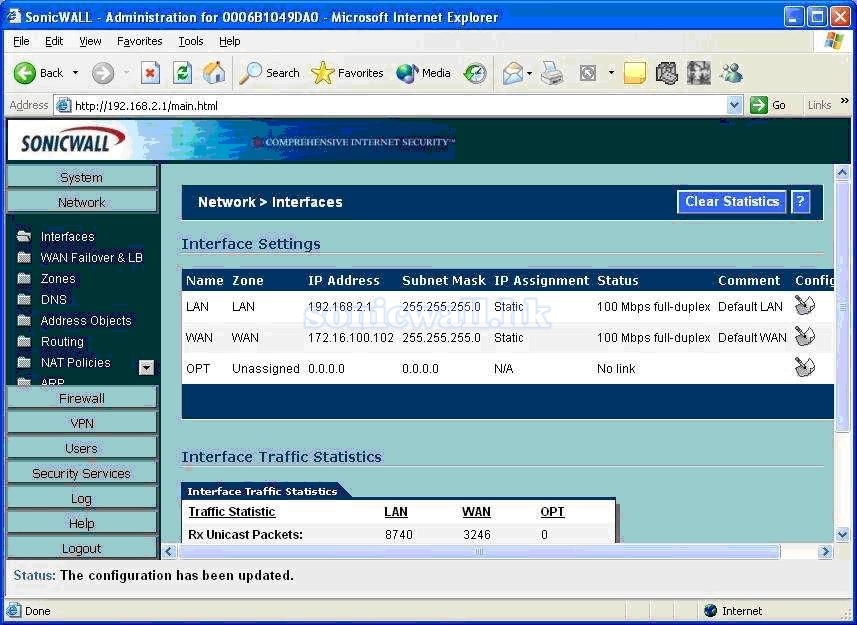The width and height of the screenshot is (857, 625).
Task: Open WAN Failover & LB page
Action: (91, 257)
